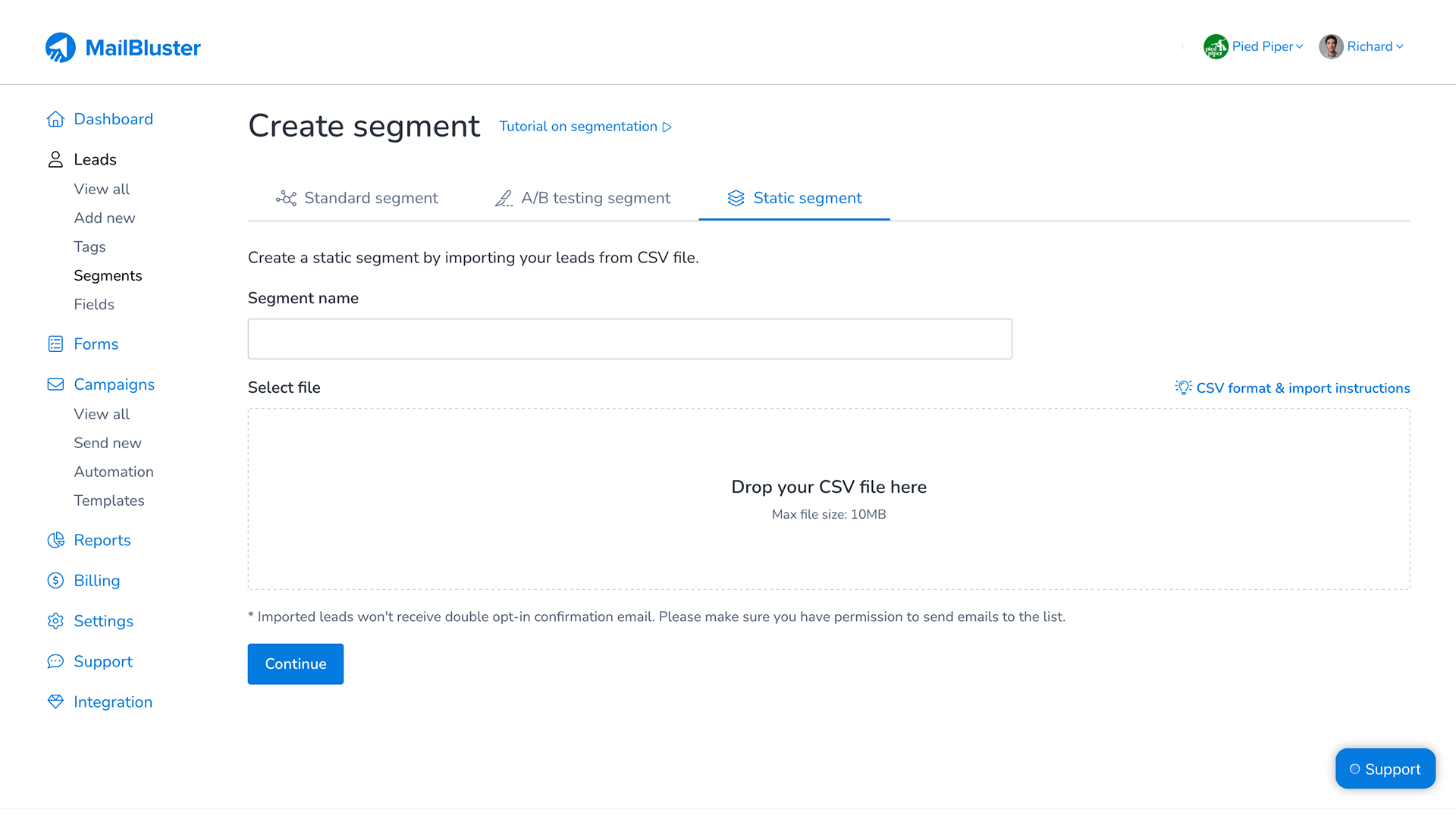Click the CSV file drop zone
Viewport: 1456px width, 819px height.
pos(828,499)
